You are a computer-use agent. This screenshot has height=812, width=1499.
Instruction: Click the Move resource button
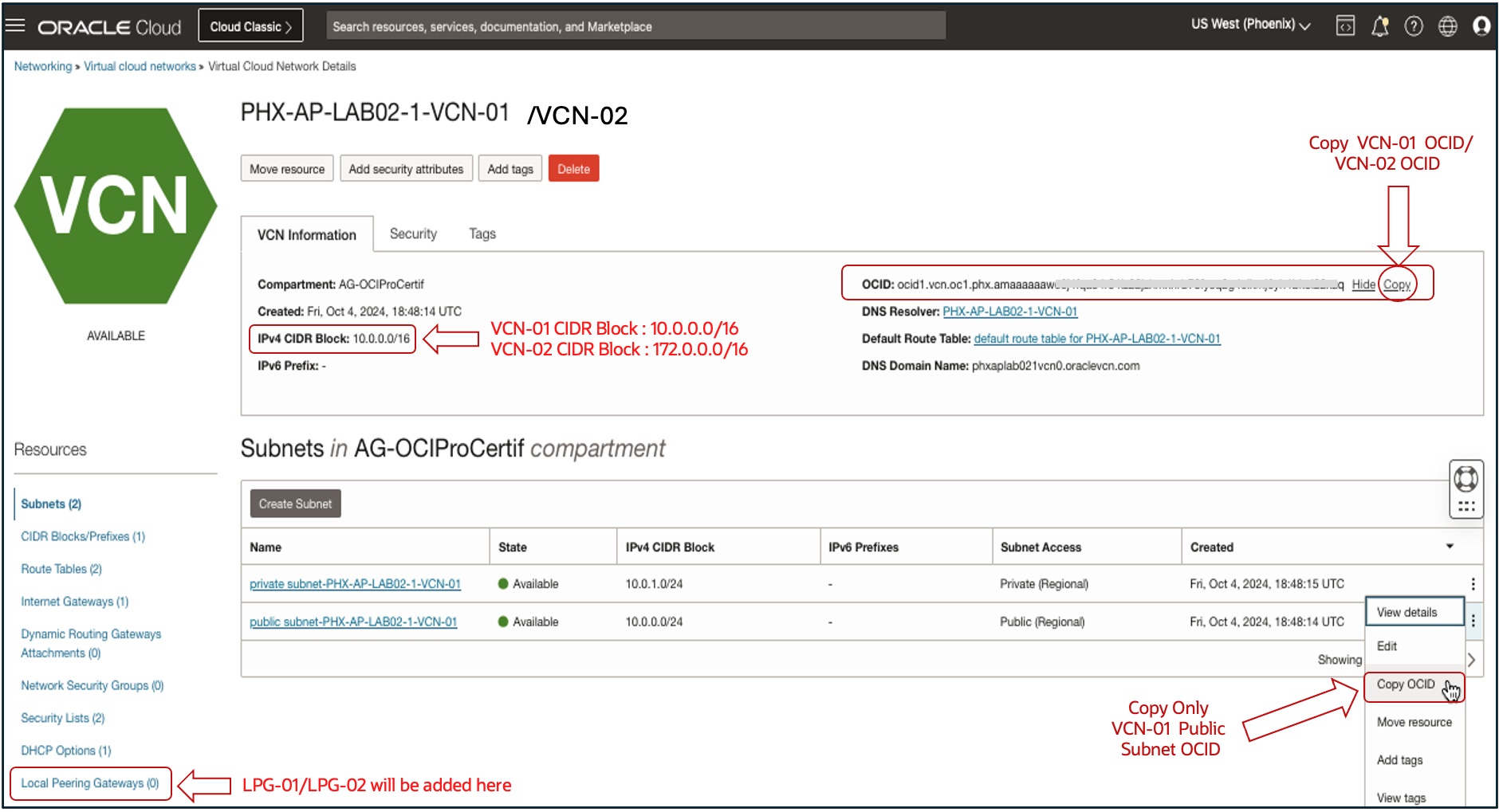[x=287, y=169]
